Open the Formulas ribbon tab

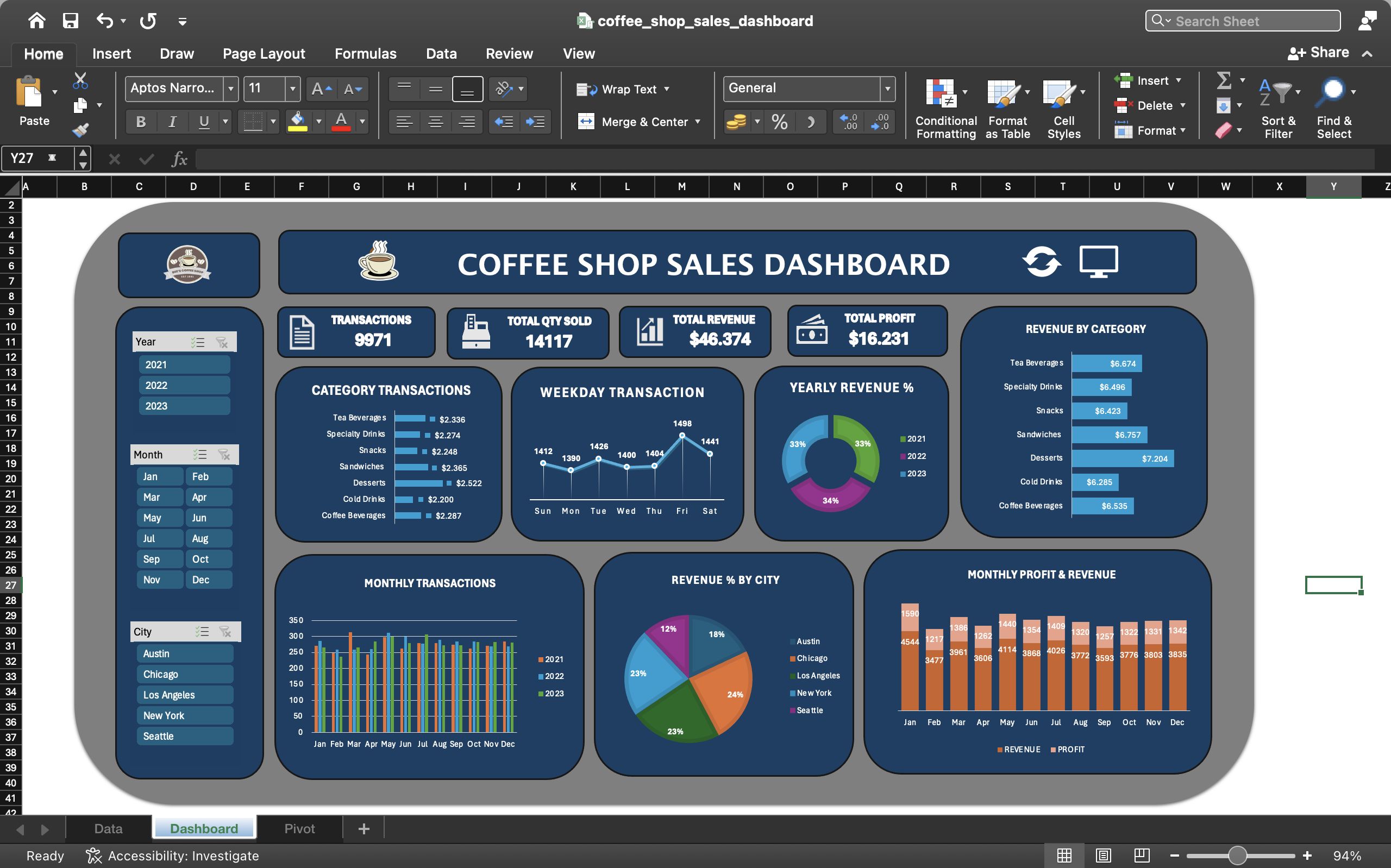click(365, 53)
